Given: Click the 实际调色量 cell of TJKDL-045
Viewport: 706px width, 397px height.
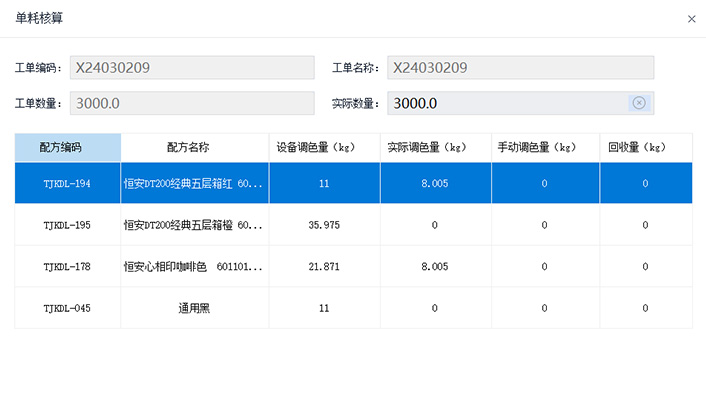Looking at the screenshot, I should (x=436, y=308).
